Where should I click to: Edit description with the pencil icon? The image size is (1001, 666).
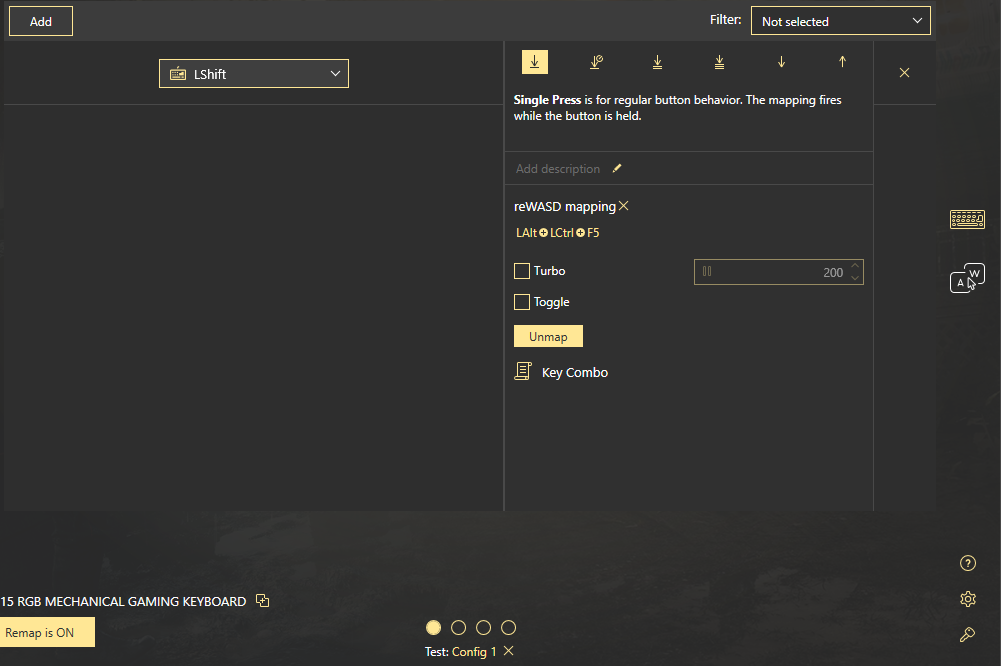617,169
